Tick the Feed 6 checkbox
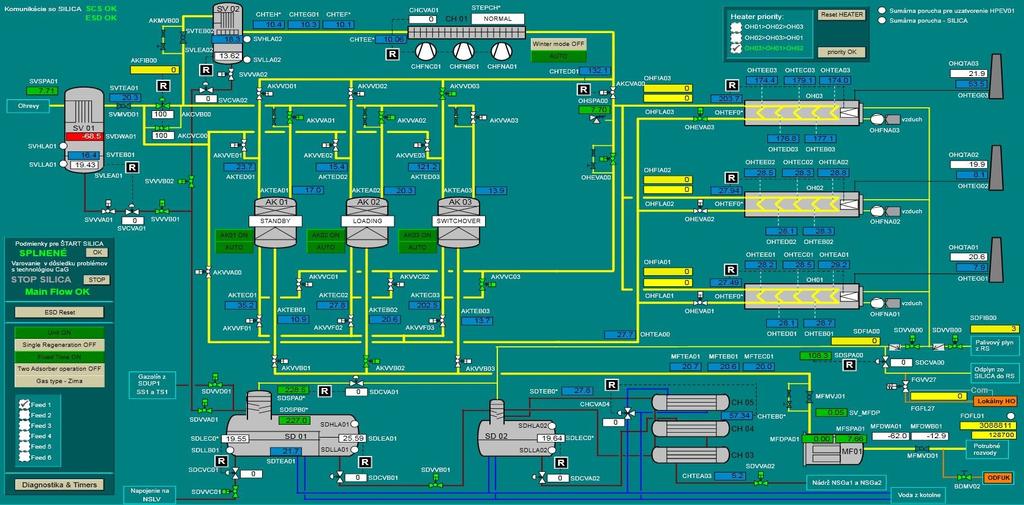The width and height of the screenshot is (1024, 505). [x=24, y=457]
